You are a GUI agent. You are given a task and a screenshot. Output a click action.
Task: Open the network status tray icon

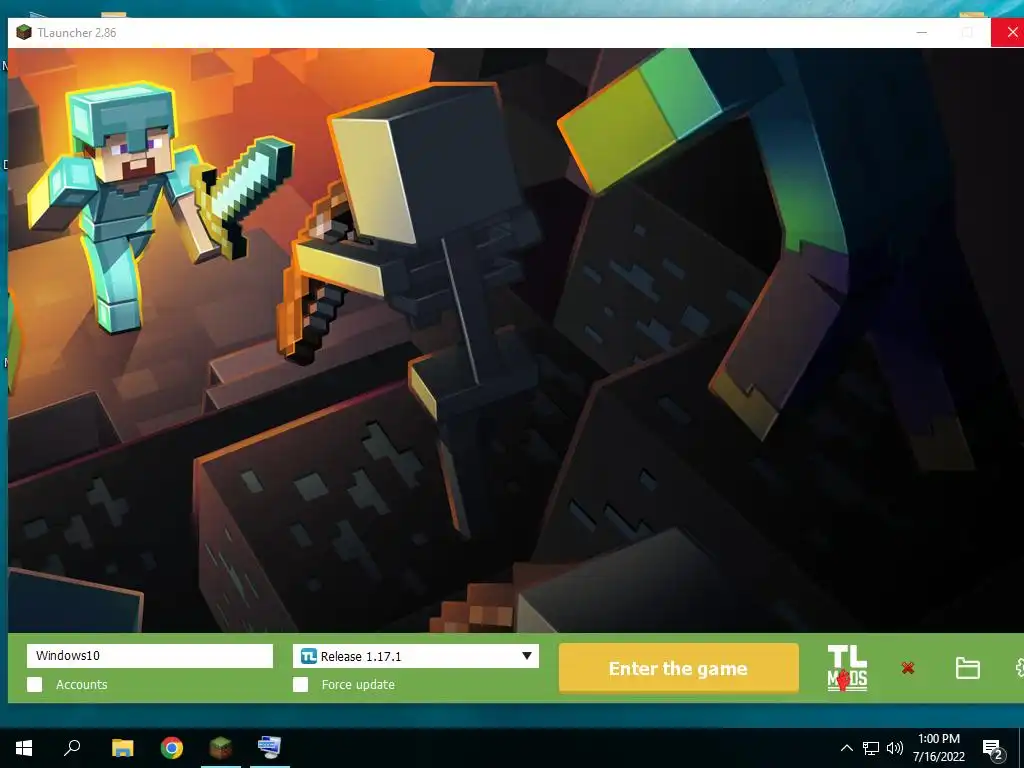point(871,748)
